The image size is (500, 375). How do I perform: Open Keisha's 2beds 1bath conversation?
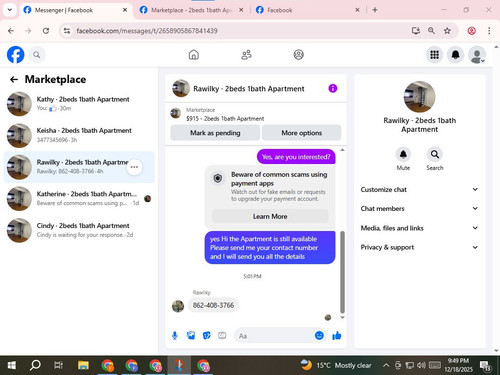tap(79, 135)
